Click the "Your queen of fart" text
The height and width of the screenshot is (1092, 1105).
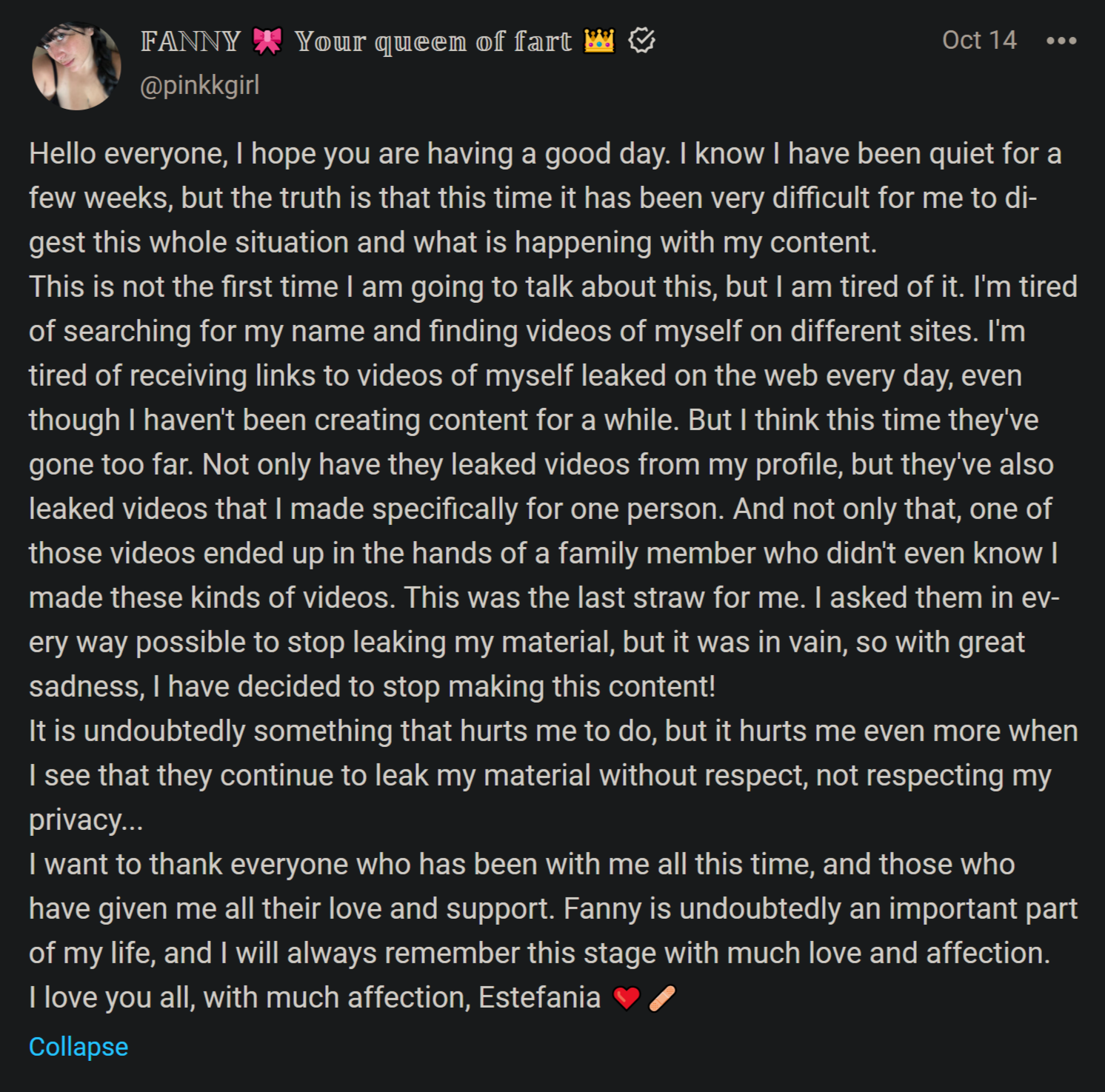coord(433,41)
